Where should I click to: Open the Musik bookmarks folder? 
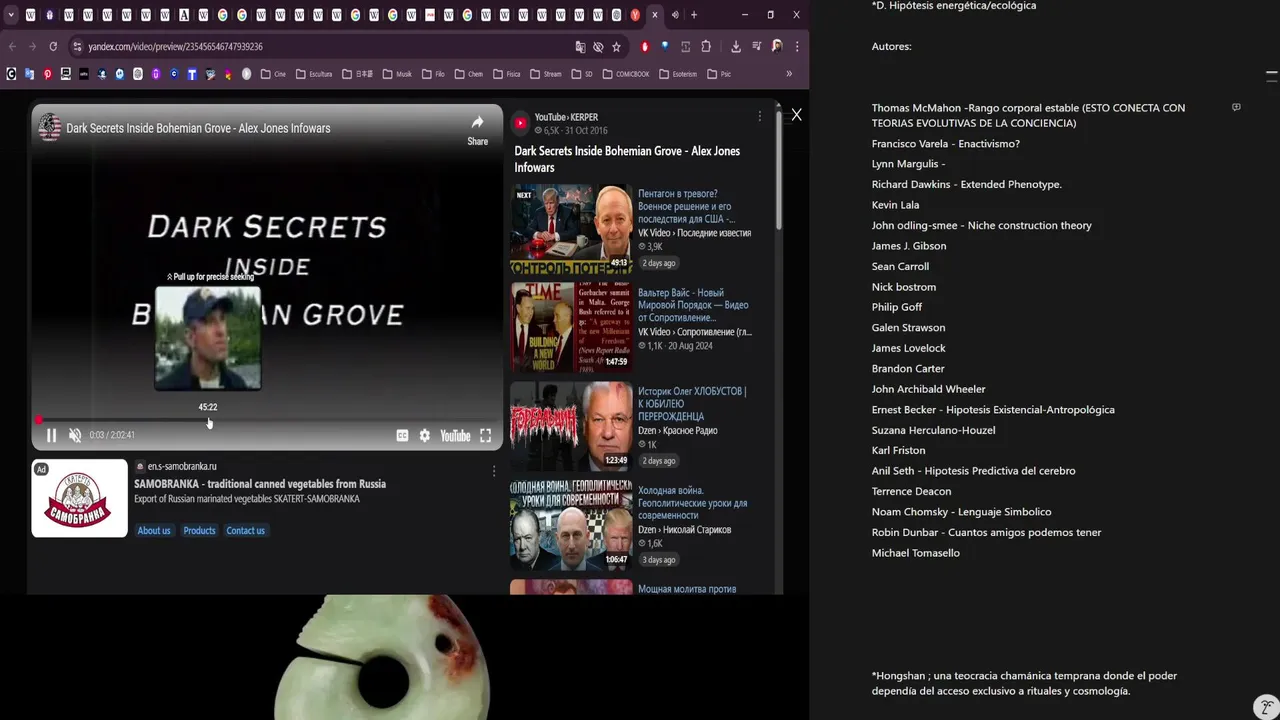pos(397,74)
